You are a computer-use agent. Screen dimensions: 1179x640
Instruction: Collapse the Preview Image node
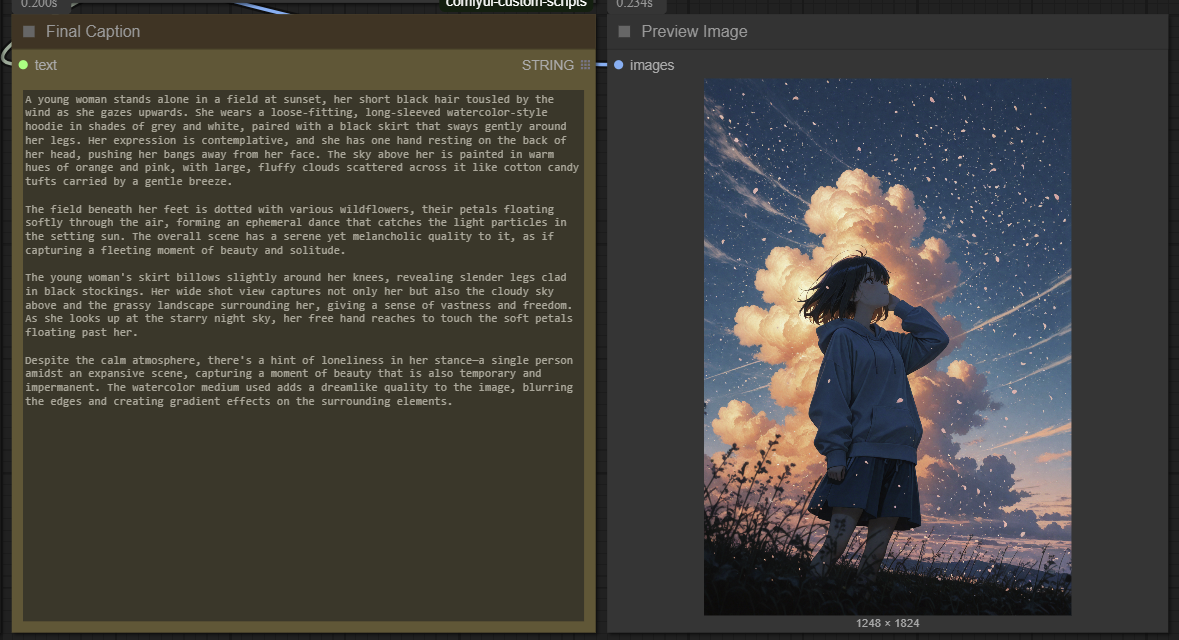click(624, 32)
